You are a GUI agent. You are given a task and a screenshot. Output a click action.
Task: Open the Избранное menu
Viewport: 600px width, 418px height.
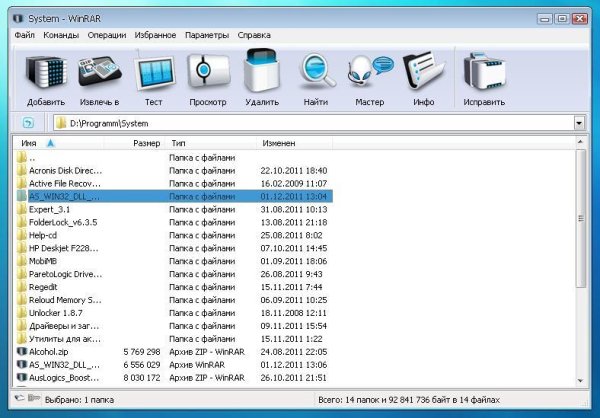tap(154, 35)
